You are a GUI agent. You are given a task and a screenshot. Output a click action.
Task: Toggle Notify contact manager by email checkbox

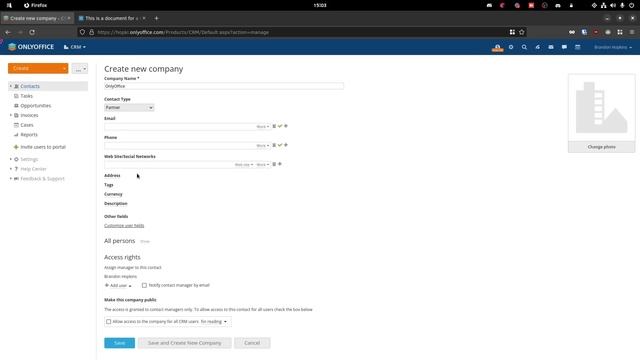144,285
